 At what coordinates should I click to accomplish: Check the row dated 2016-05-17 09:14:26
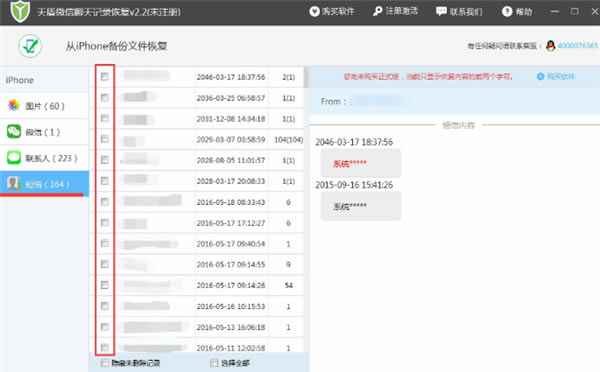click(104, 285)
